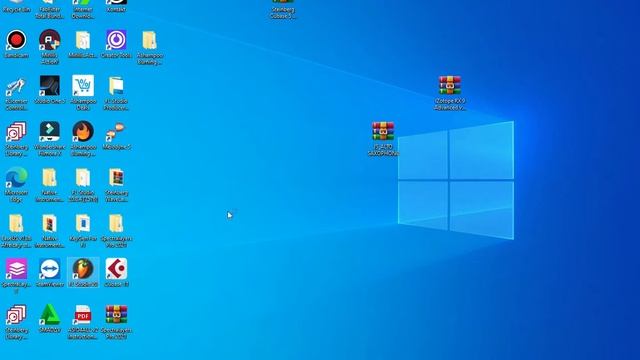The width and height of the screenshot is (640, 360).
Task: Open the Ashampoo Deals shopping cart icon
Action: (x=83, y=85)
